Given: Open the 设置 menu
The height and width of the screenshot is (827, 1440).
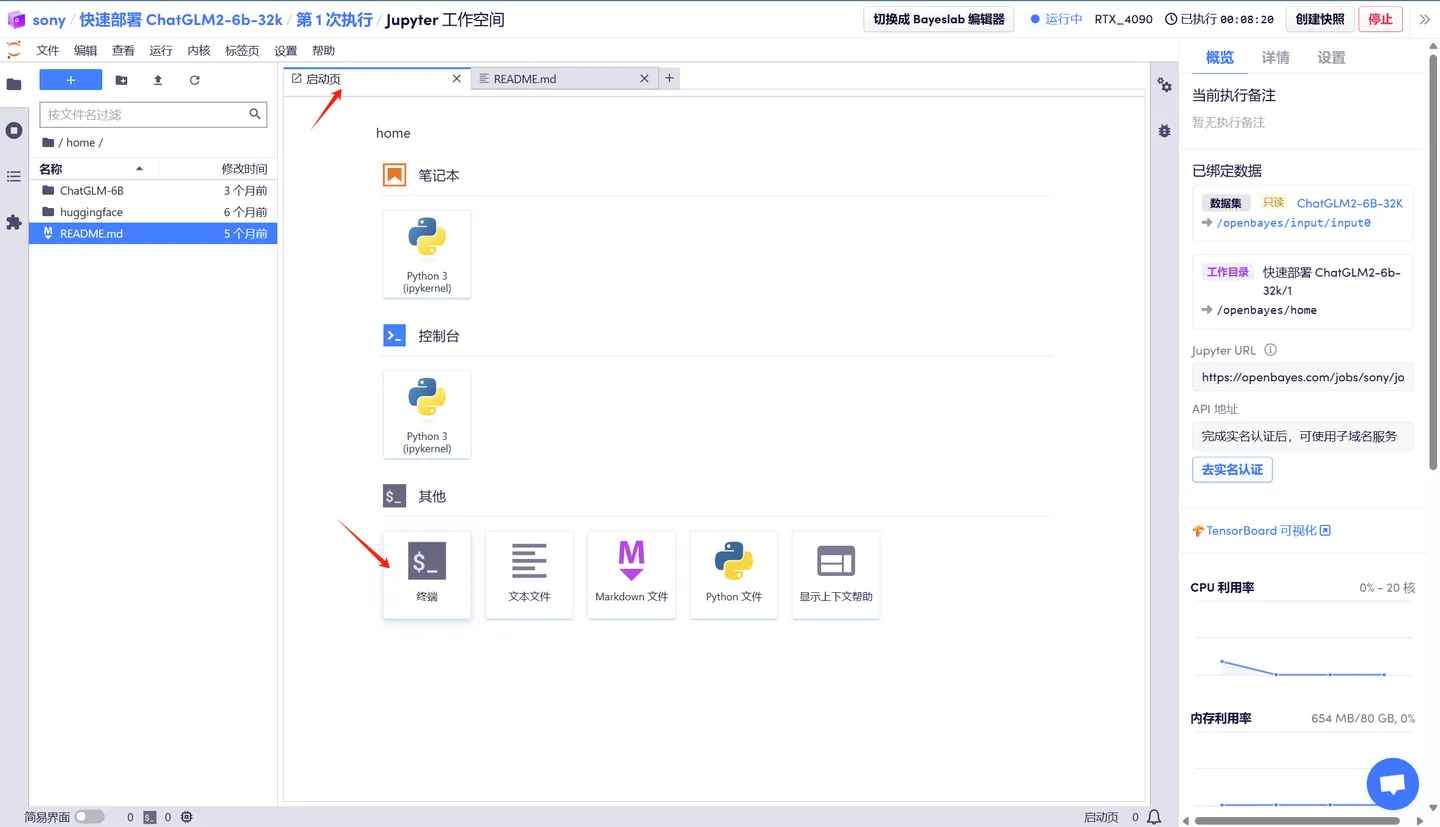Looking at the screenshot, I should (x=286, y=50).
